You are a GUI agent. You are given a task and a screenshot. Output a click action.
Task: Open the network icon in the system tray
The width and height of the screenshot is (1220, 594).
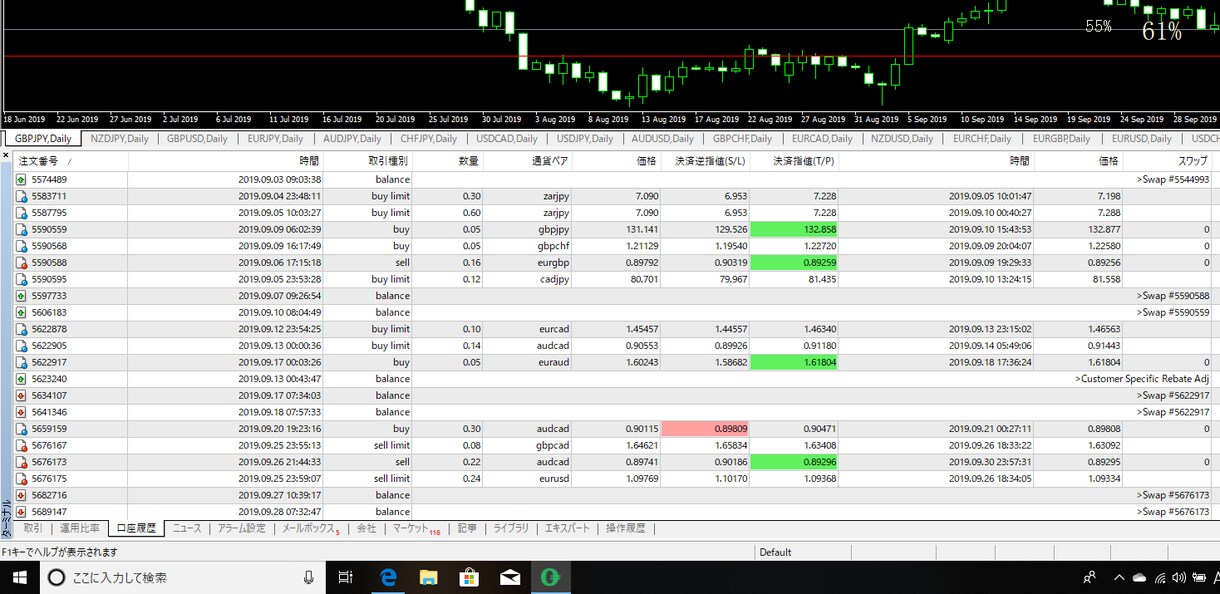pyautogui.click(x=1159, y=577)
